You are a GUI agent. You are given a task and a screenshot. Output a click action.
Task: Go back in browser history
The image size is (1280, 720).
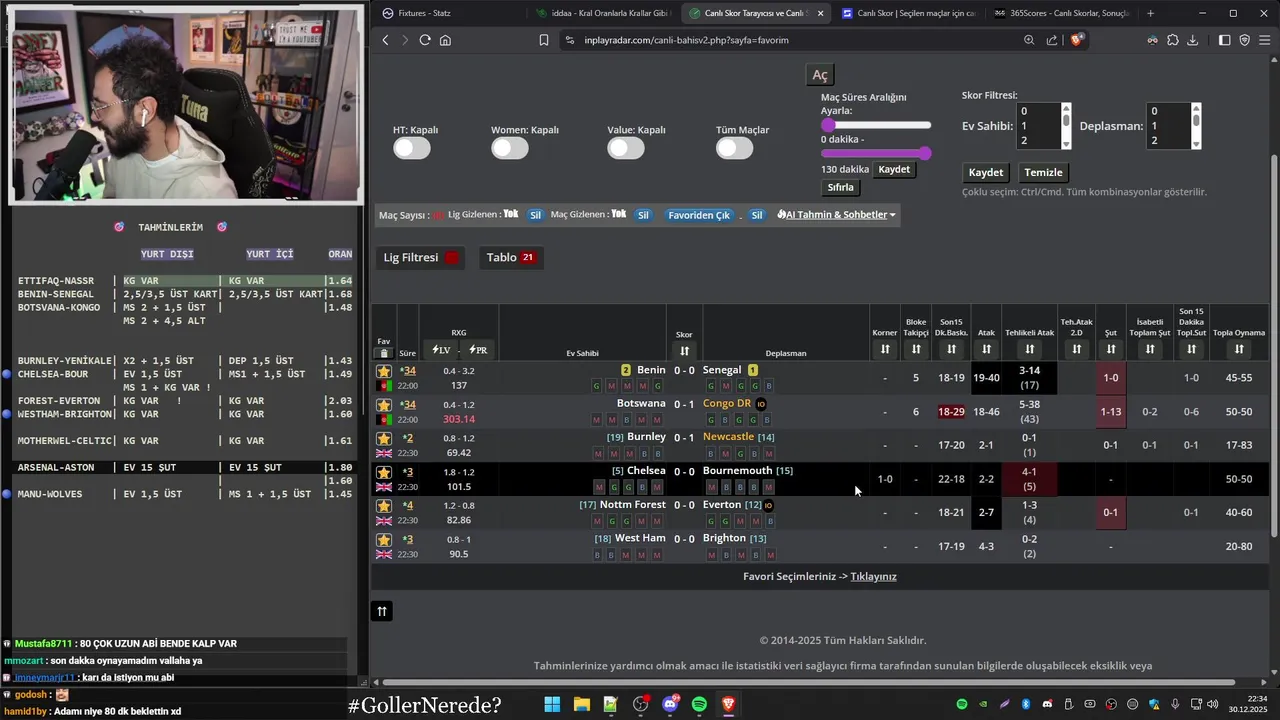point(386,40)
